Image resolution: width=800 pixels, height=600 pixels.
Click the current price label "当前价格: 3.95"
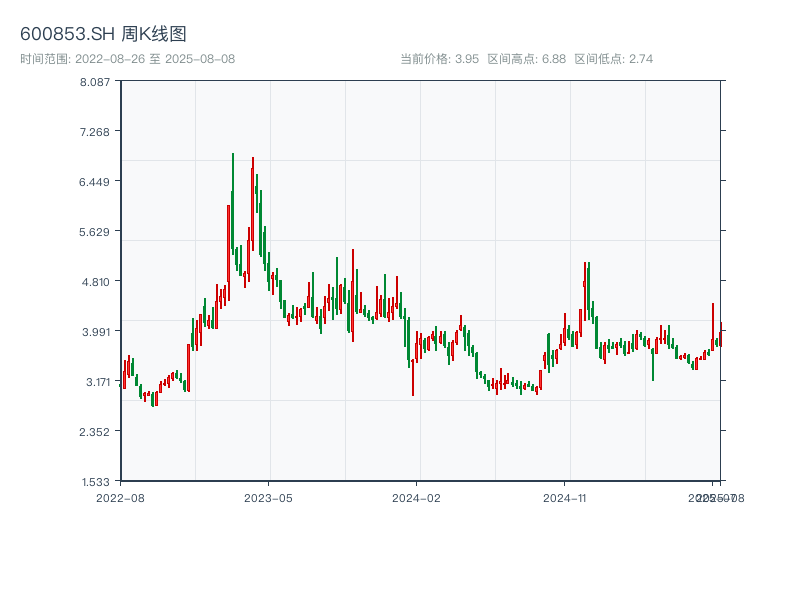click(x=439, y=59)
